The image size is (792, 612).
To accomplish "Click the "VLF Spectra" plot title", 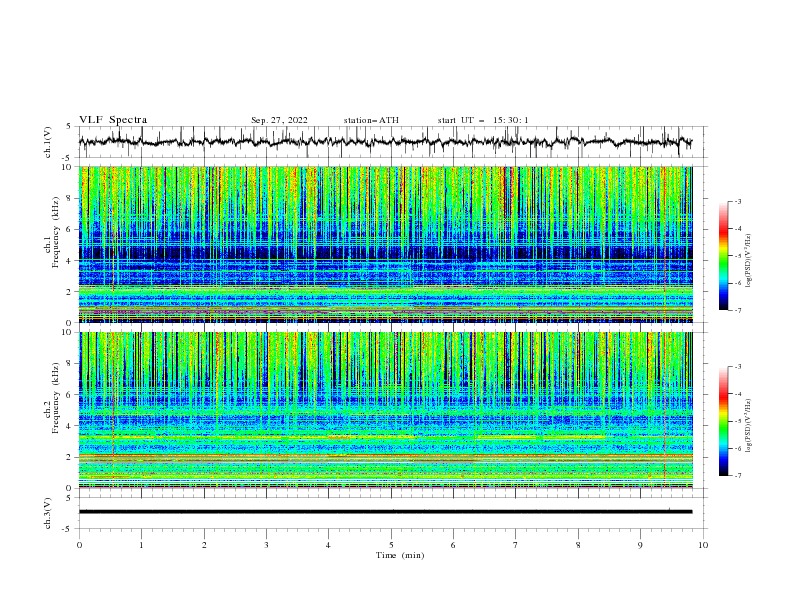I will tap(113, 120).
